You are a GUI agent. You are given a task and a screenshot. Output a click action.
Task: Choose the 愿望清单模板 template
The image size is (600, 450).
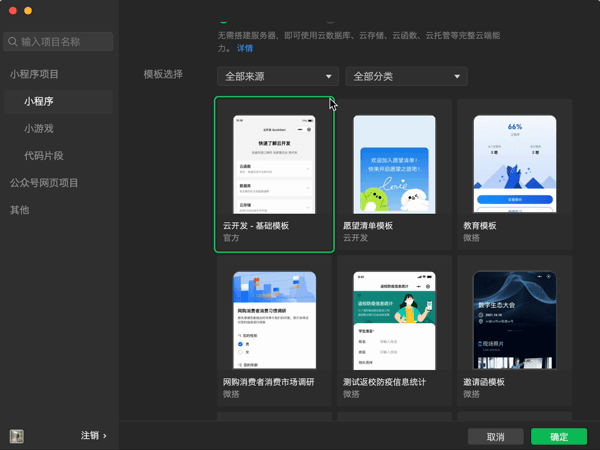(x=395, y=174)
